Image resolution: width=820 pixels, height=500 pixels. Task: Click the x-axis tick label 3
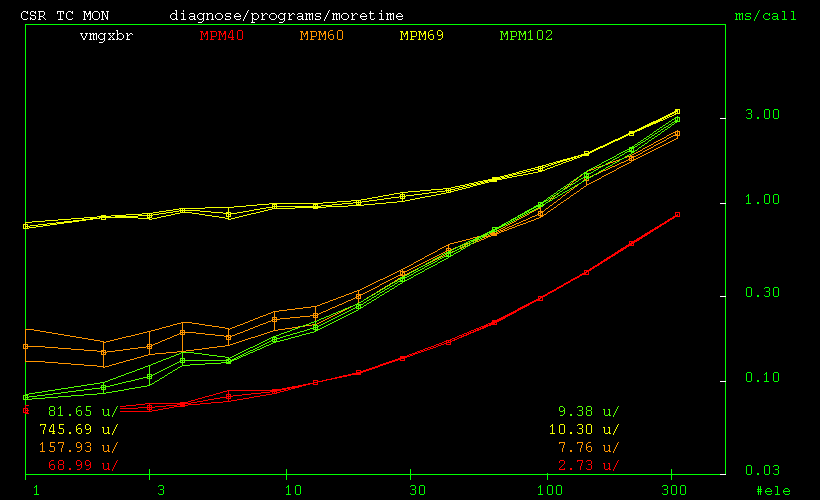click(161, 491)
